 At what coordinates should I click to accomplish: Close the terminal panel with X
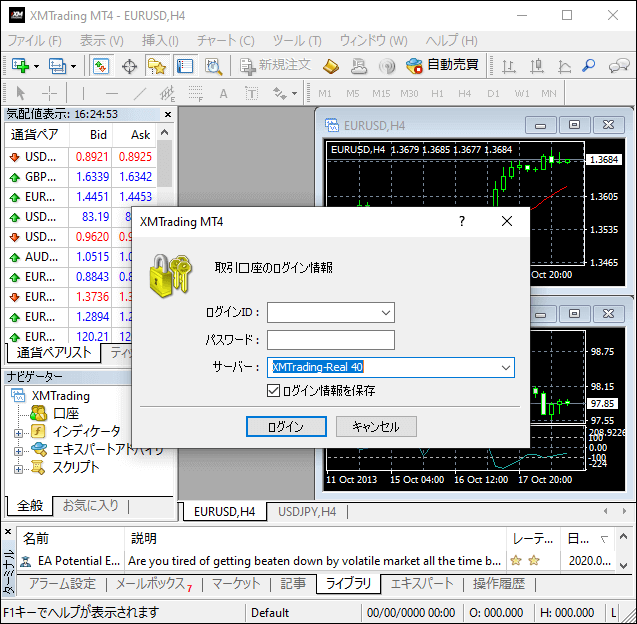(8, 531)
